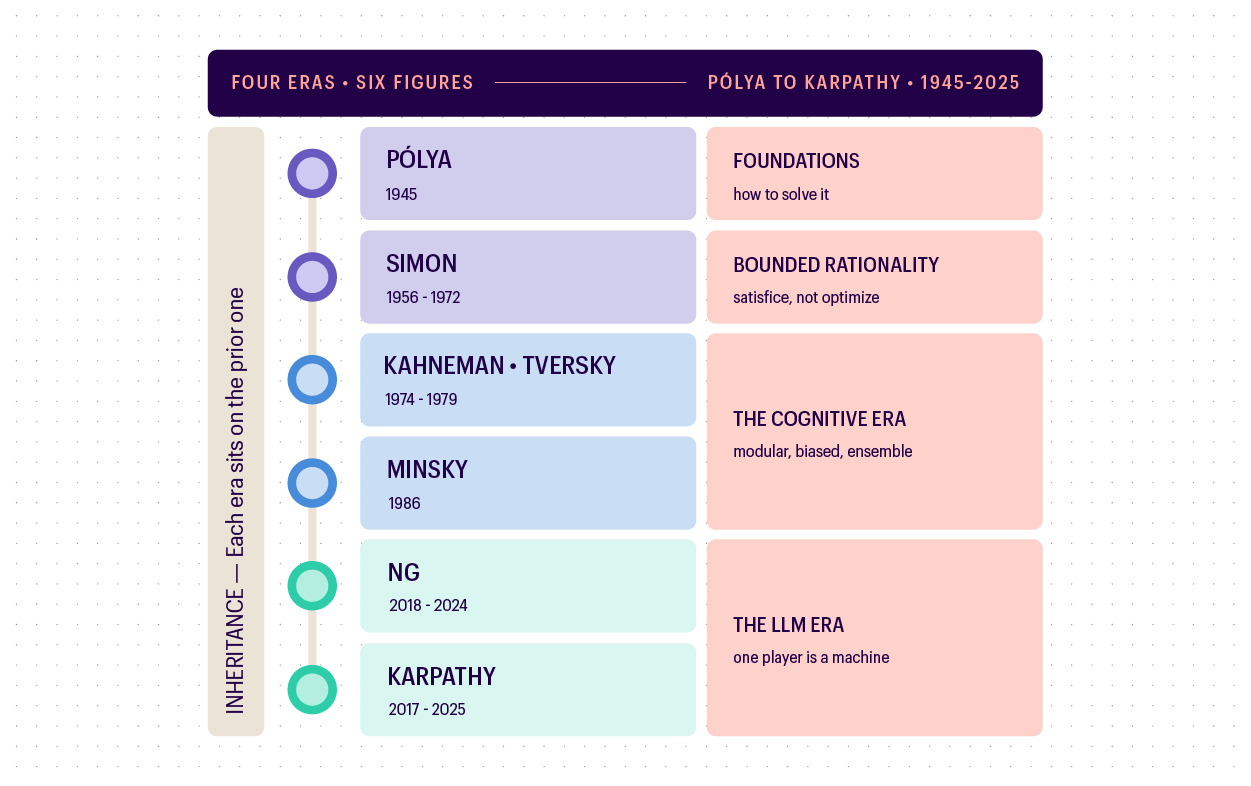Click the vertical INHERITANCE sidebar label
The image size is (1251, 786).
[235, 500]
